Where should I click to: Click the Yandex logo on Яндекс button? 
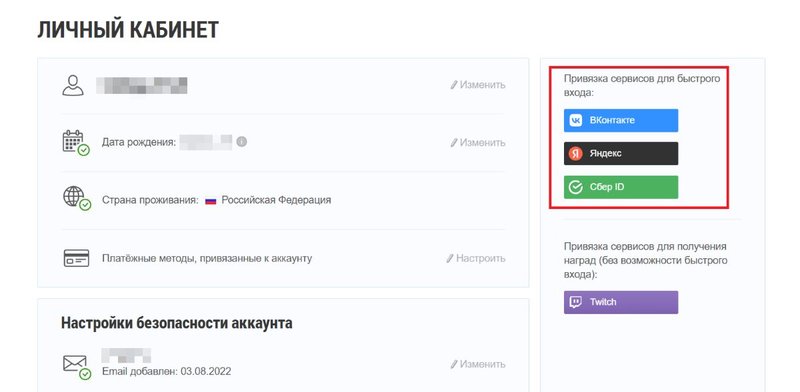(x=576, y=154)
